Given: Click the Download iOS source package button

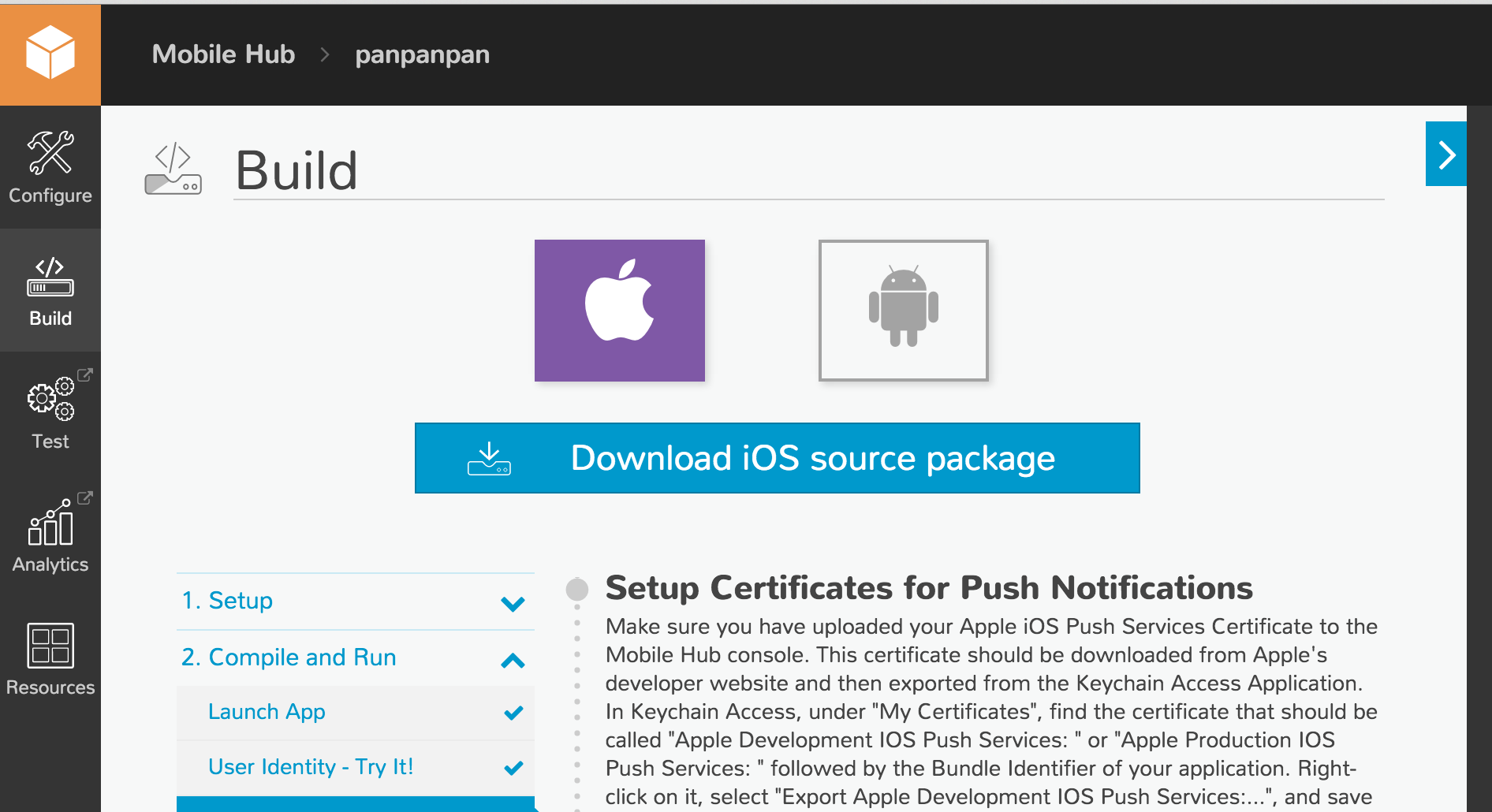Looking at the screenshot, I should (x=778, y=458).
